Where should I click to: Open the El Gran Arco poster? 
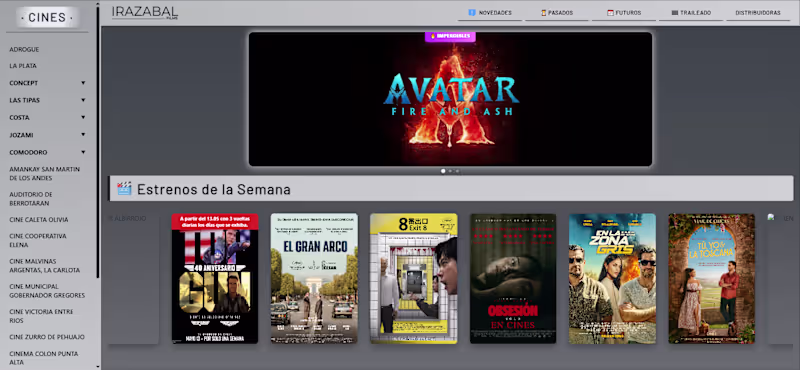(x=314, y=278)
